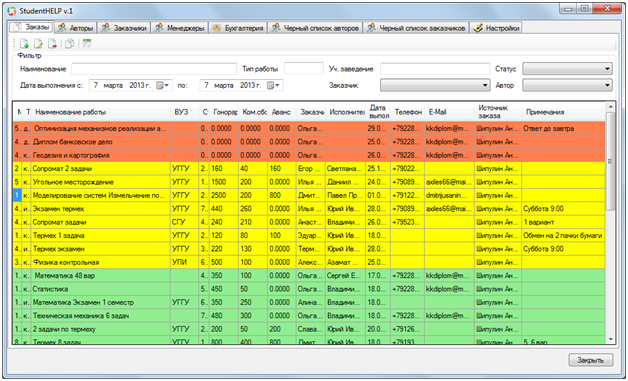Switch to the Настройки tab
This screenshot has height=381, width=628.
496,28
